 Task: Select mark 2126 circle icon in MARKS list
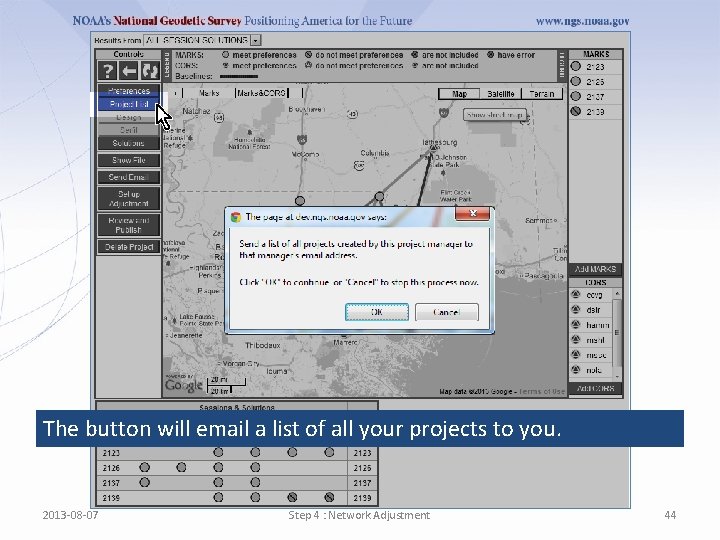click(x=575, y=81)
